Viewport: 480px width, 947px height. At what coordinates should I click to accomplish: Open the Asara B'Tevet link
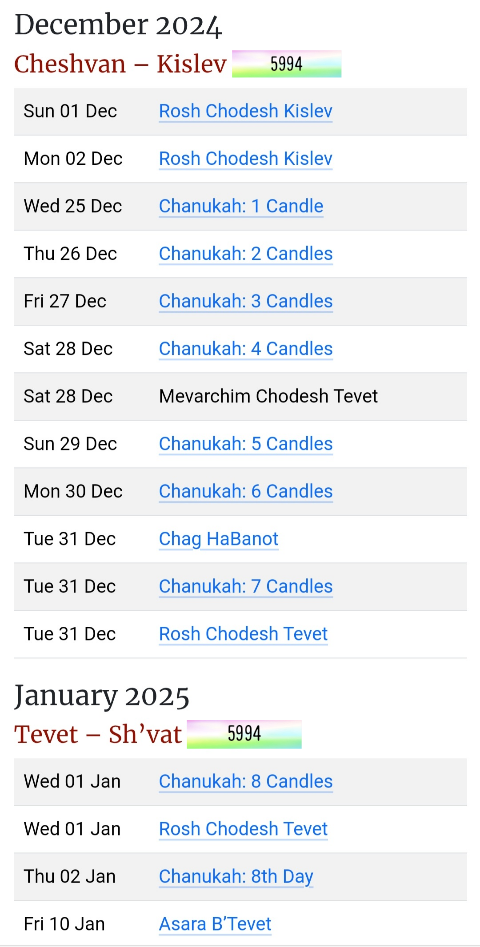[215, 924]
